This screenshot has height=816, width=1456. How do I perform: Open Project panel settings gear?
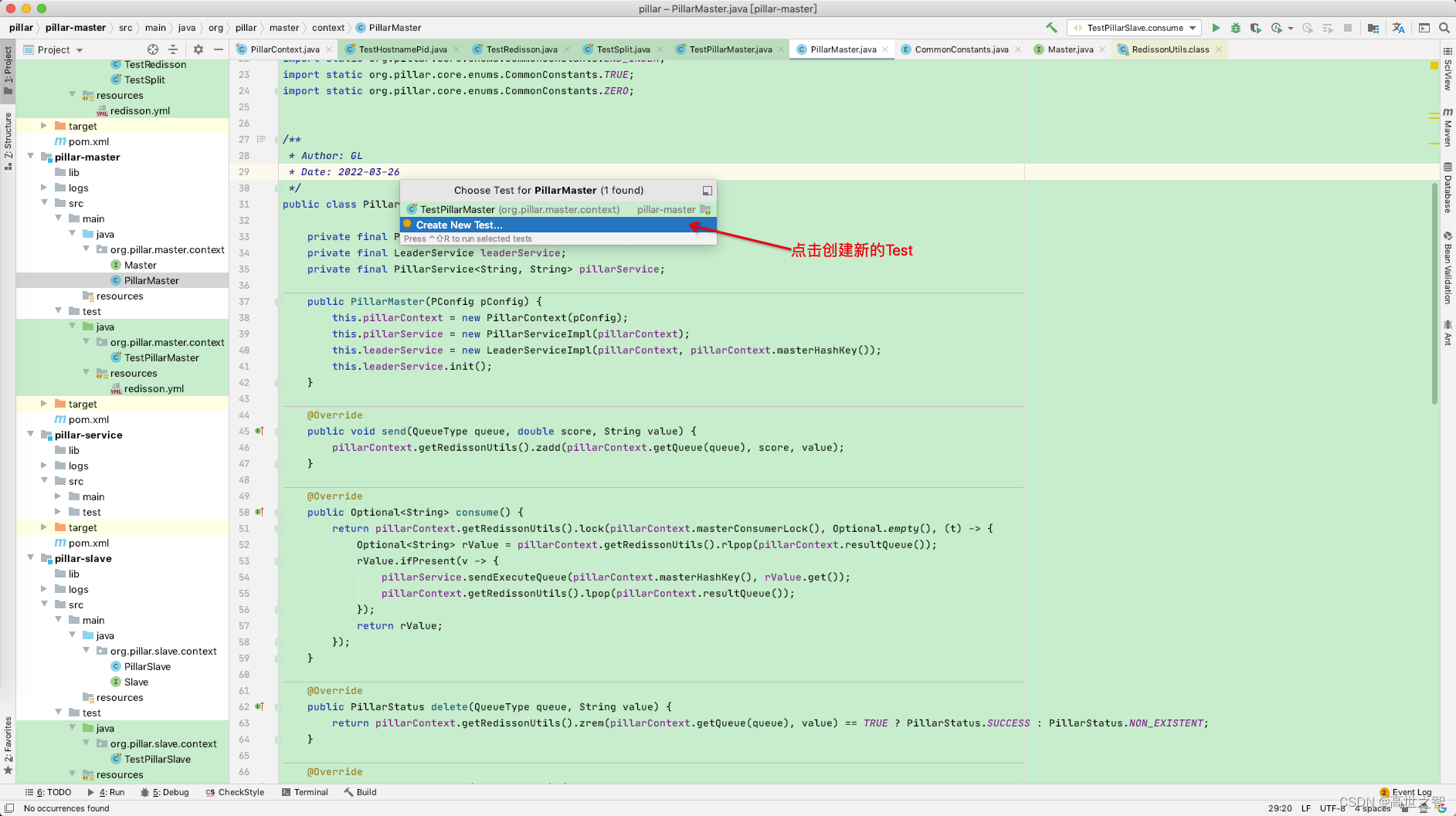[x=199, y=49]
